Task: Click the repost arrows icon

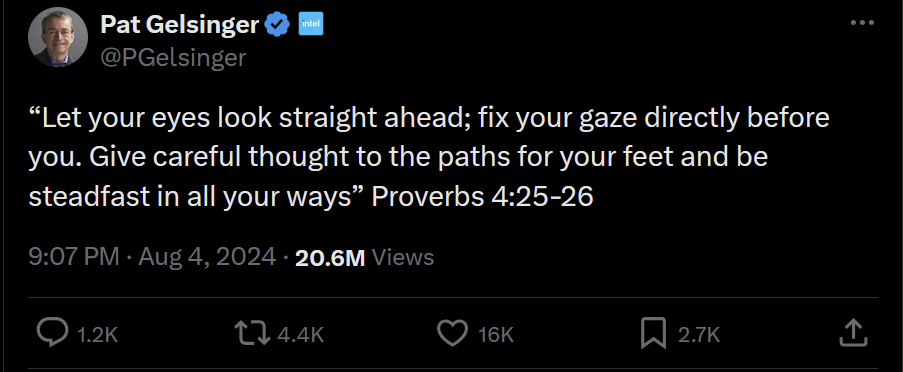Action: 252,333
